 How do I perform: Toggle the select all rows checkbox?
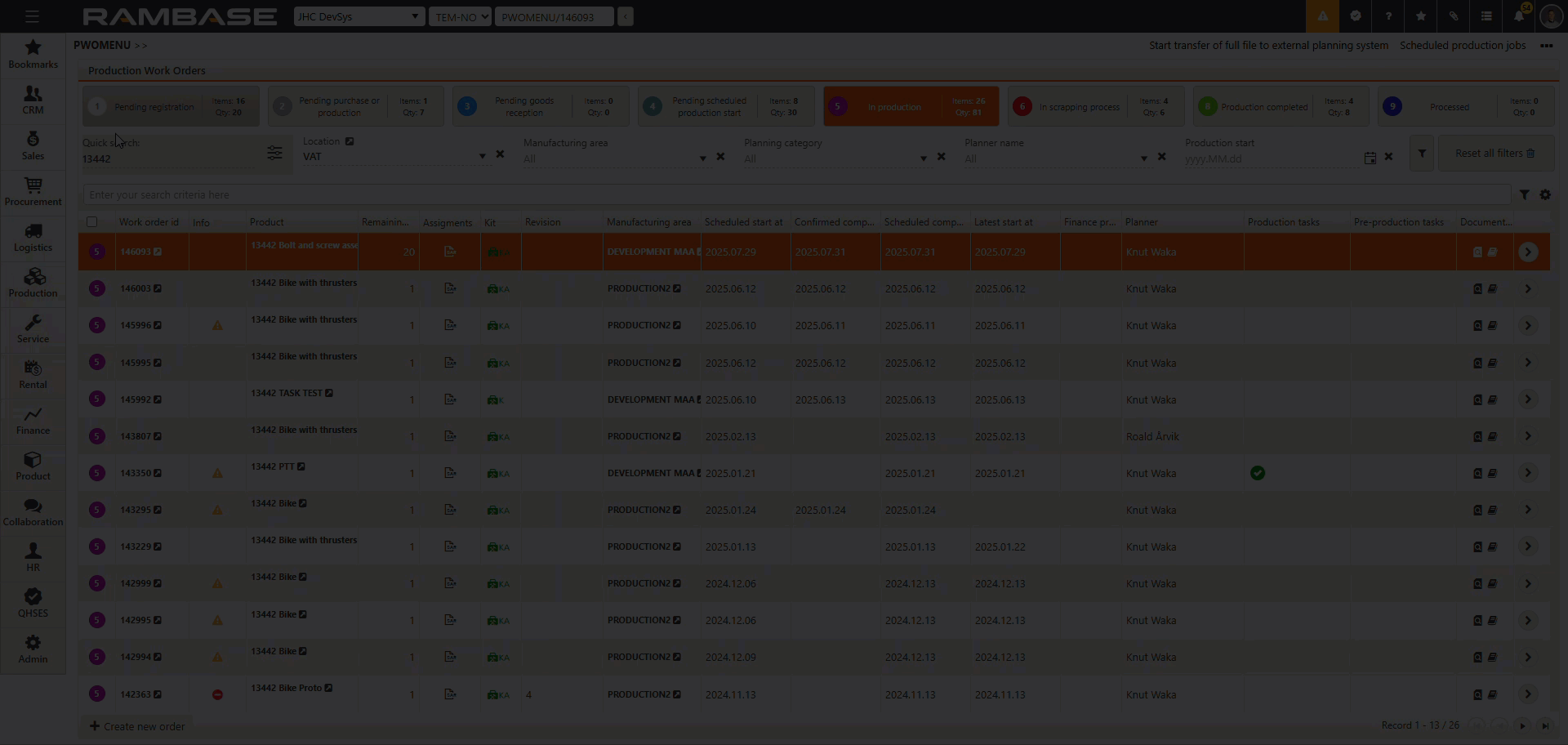point(92,222)
